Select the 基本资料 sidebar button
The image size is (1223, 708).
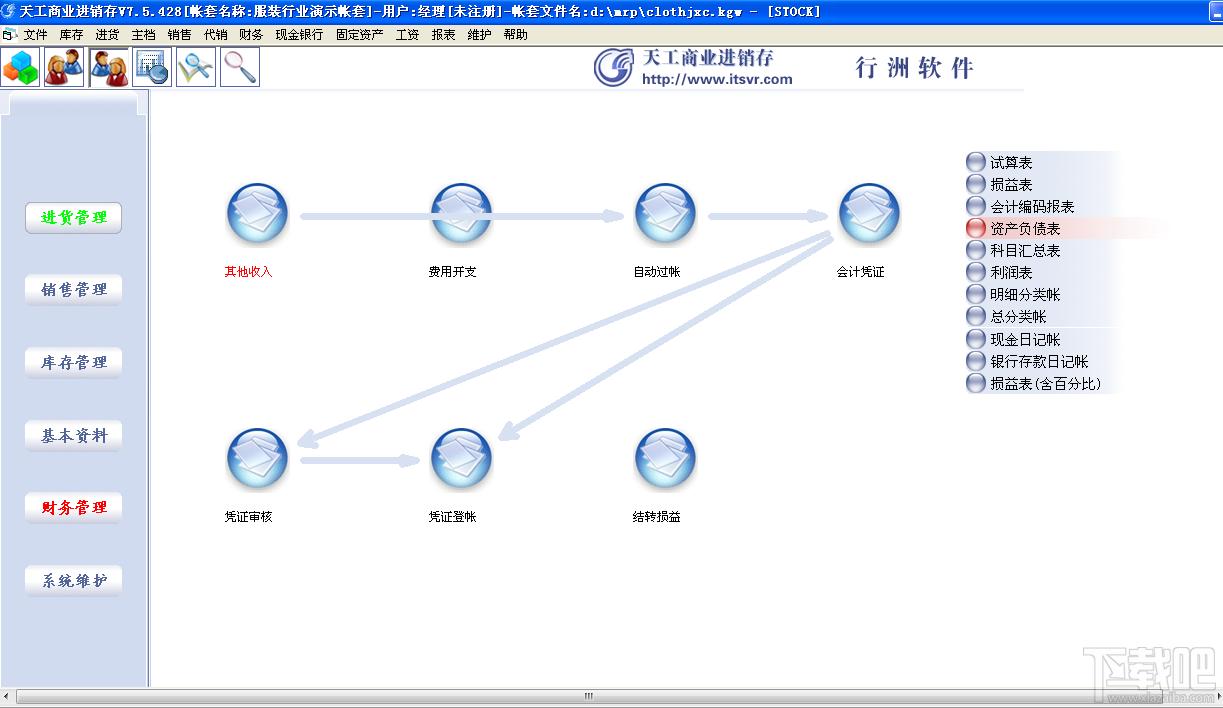[x=74, y=435]
